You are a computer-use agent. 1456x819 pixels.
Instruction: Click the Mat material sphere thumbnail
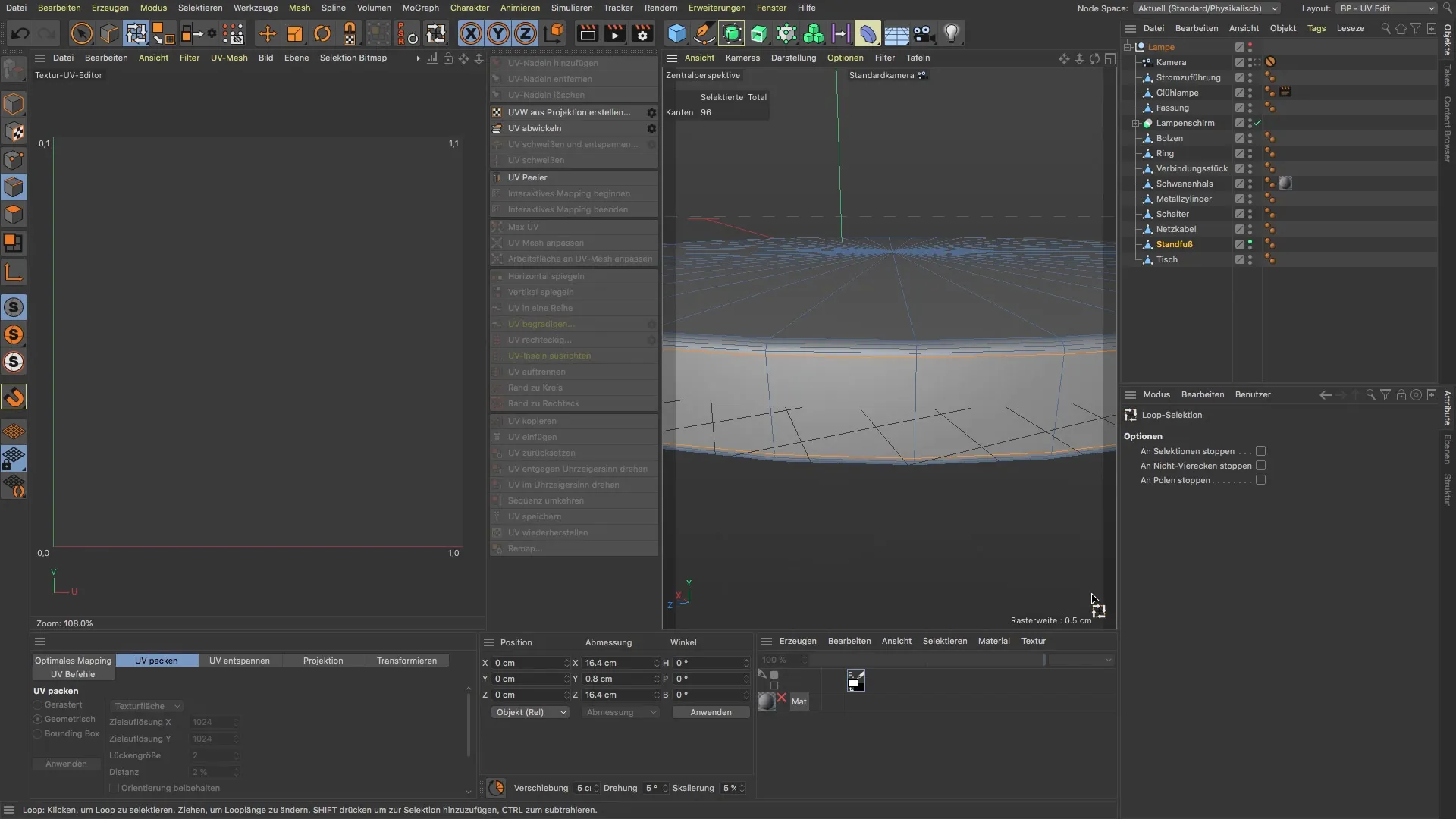pos(767,701)
